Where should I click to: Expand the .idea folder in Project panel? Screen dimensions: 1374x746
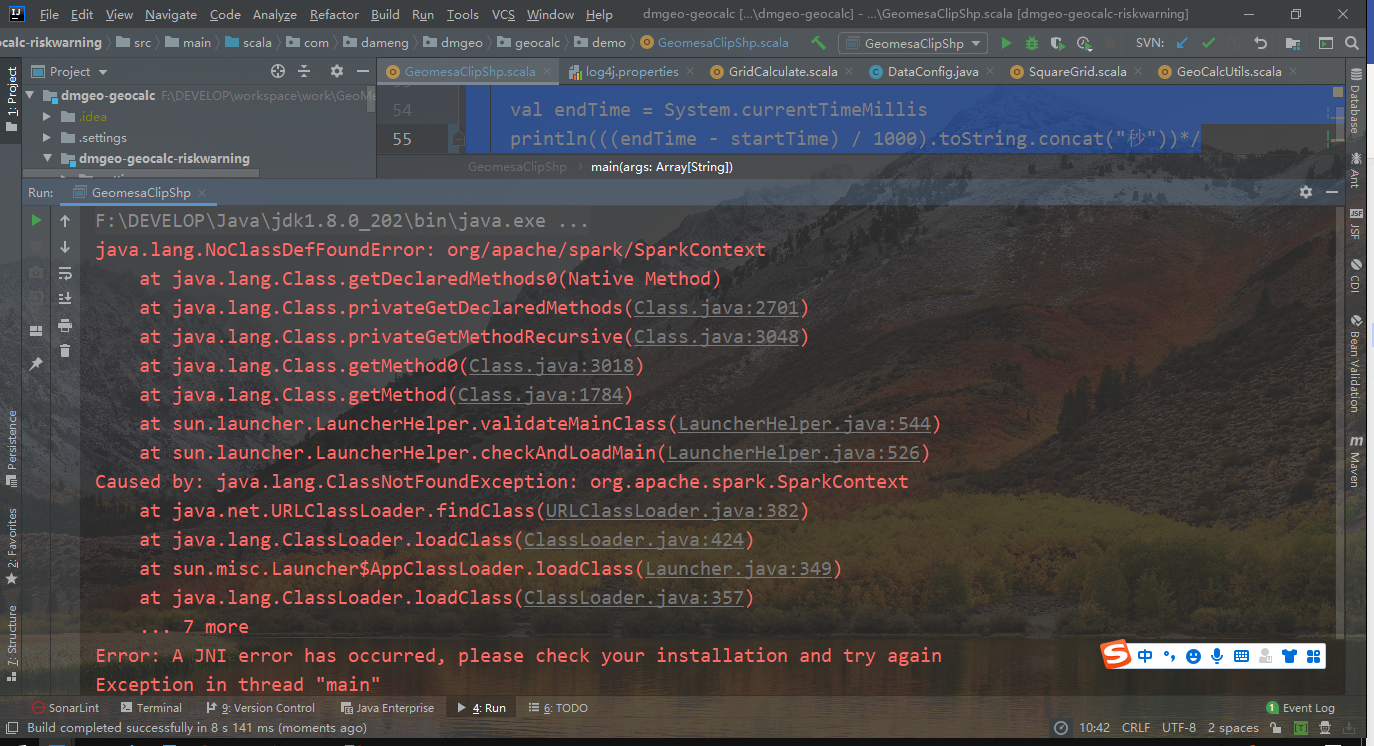(45, 116)
